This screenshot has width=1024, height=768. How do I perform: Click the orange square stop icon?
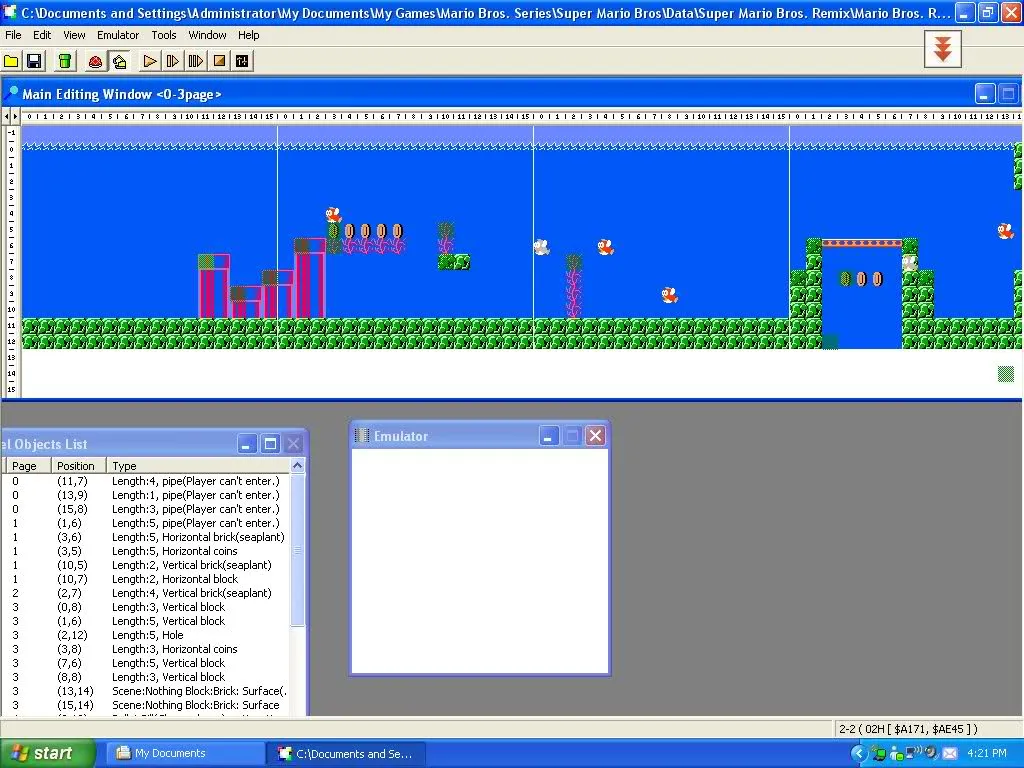click(219, 62)
